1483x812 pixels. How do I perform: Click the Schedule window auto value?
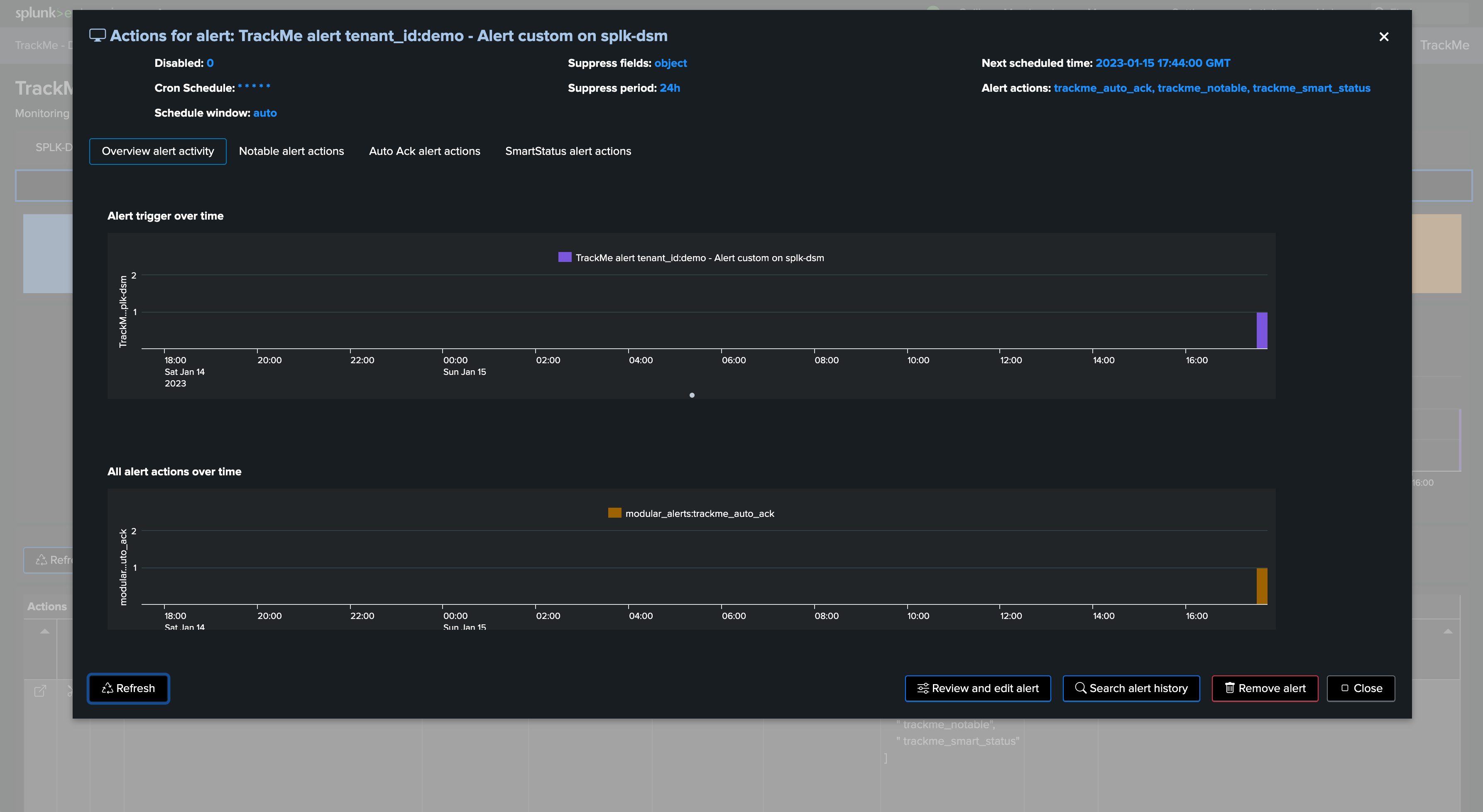265,113
